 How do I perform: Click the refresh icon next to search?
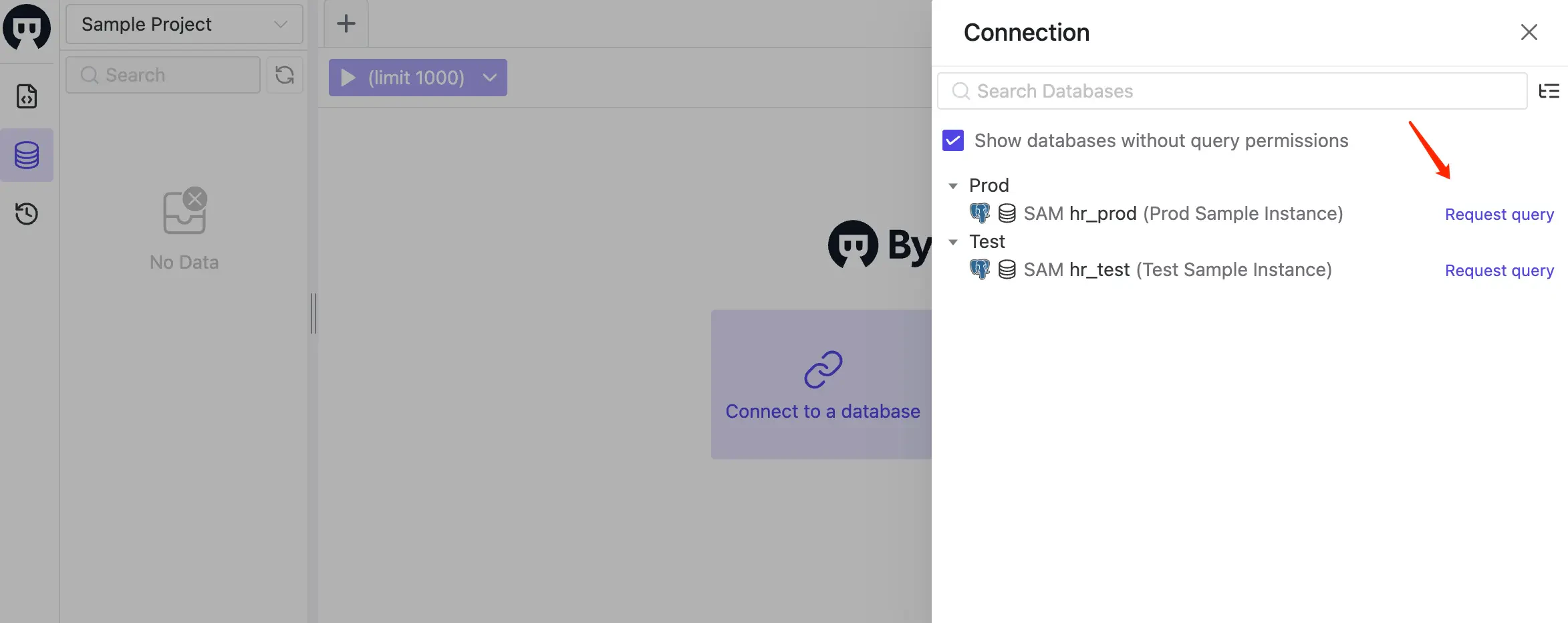284,75
